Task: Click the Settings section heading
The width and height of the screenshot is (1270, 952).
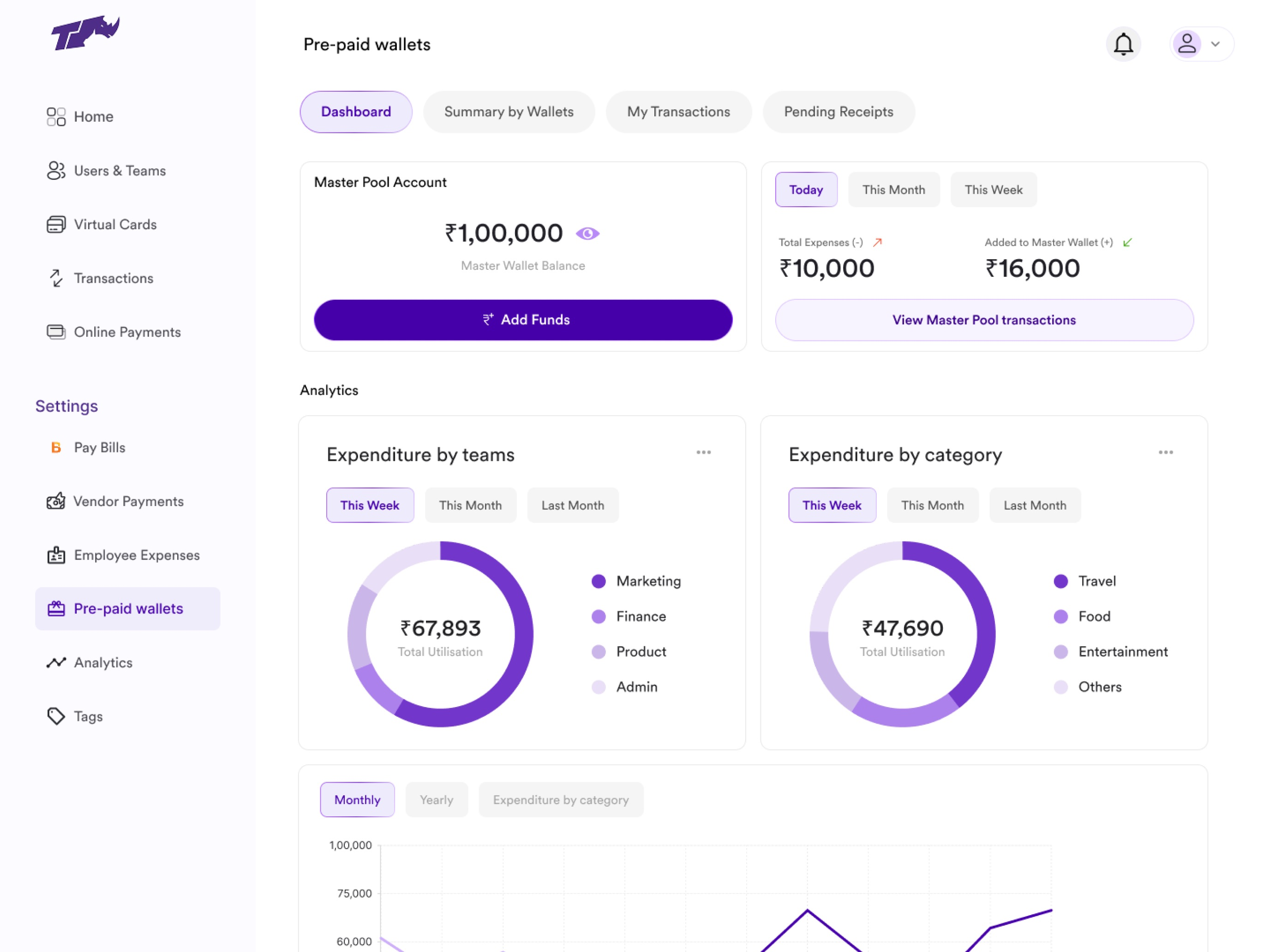Action: pyautogui.click(x=66, y=406)
